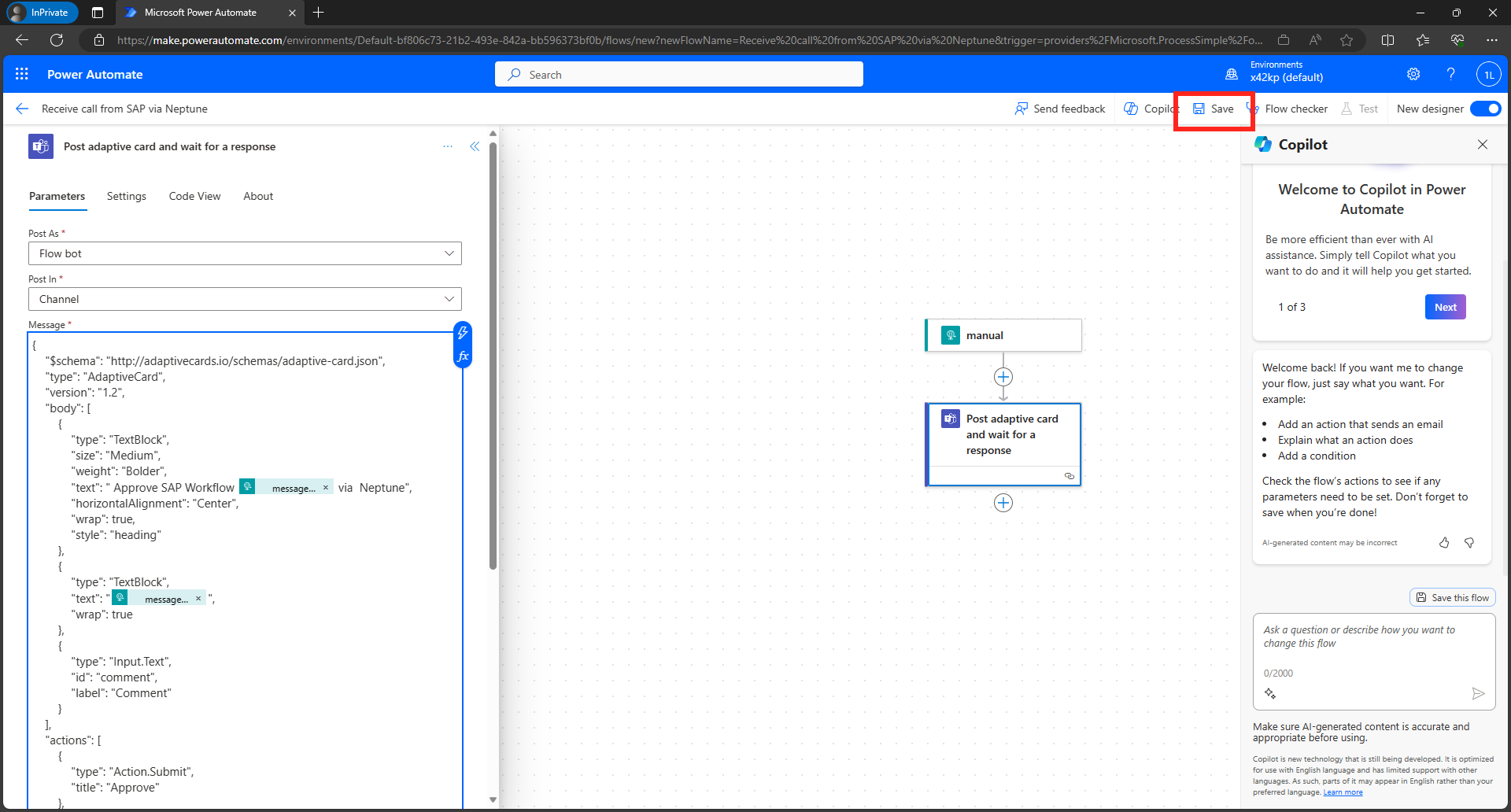
Task: Refresh the browser page
Action: [57, 40]
